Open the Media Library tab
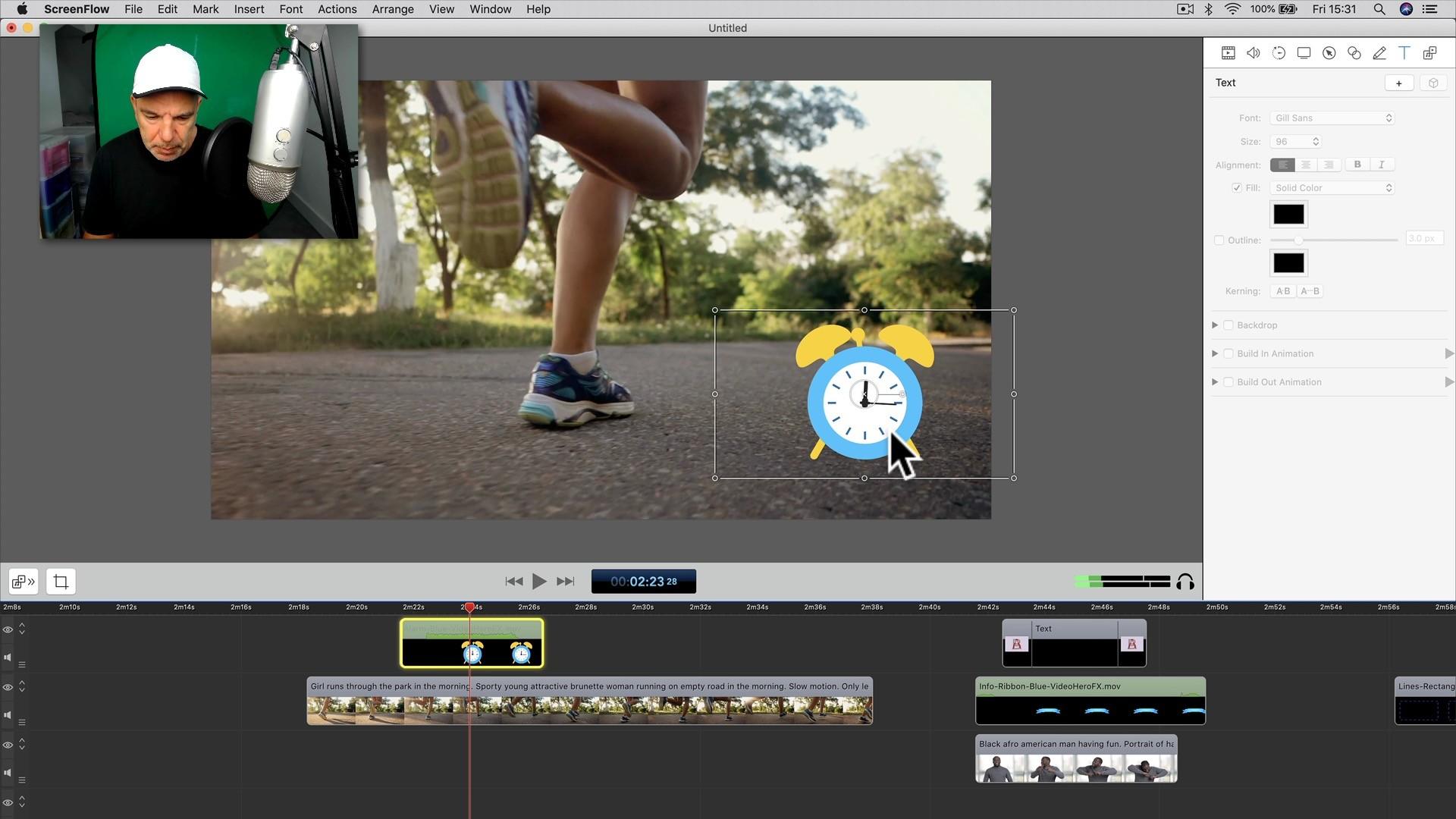 (1429, 53)
